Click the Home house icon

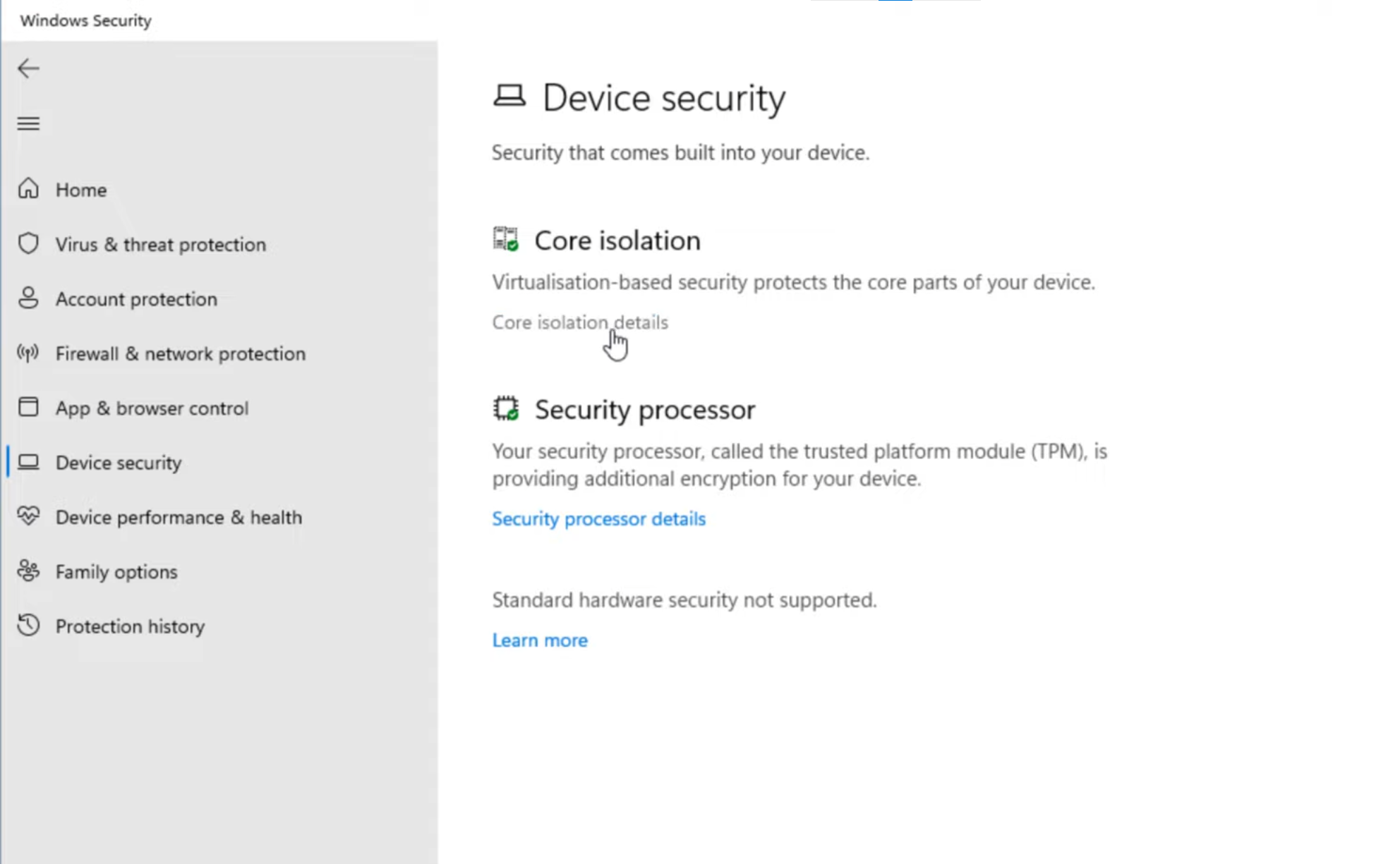click(x=28, y=189)
